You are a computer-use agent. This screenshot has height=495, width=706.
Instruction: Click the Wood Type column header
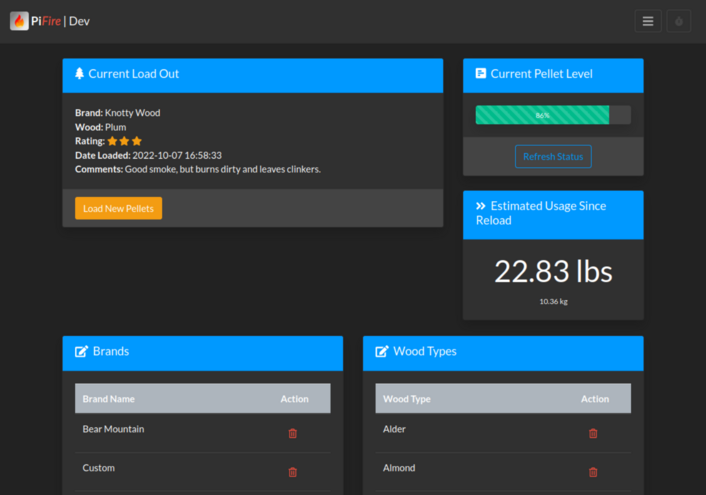[x=407, y=399]
